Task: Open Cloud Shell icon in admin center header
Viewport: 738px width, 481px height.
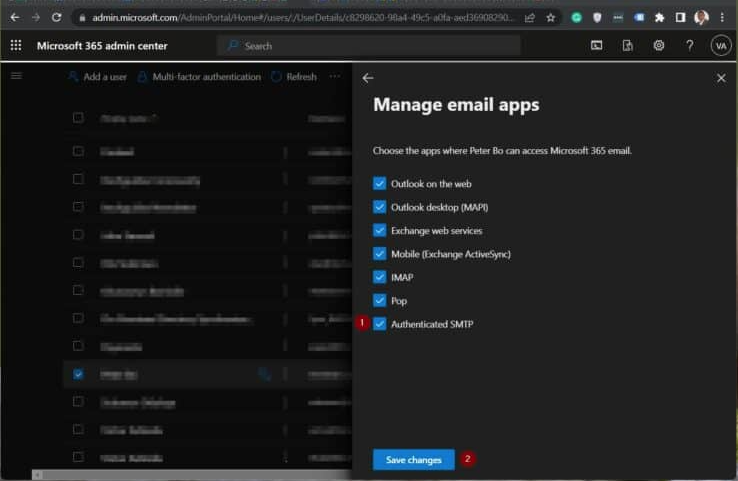Action: pos(596,45)
